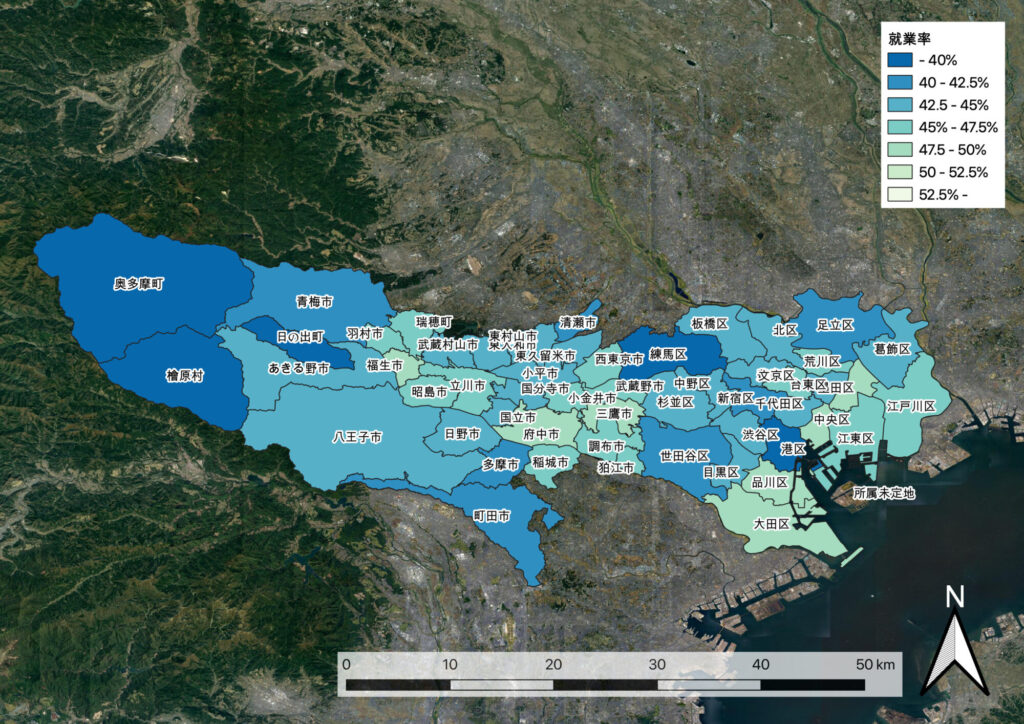
Task: Click the 就業率 legend title
Action: click(911, 39)
